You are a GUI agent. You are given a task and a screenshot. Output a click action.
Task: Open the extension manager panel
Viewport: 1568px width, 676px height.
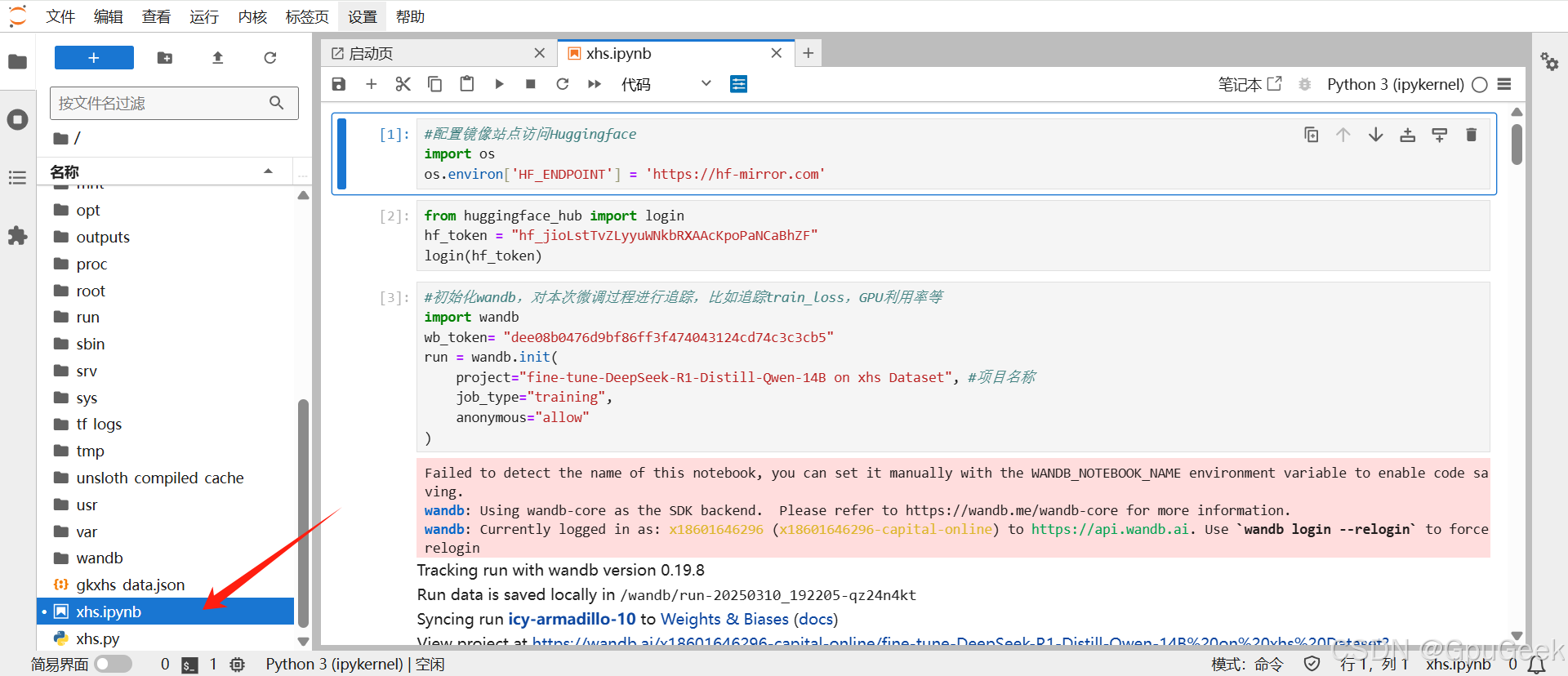point(17,236)
